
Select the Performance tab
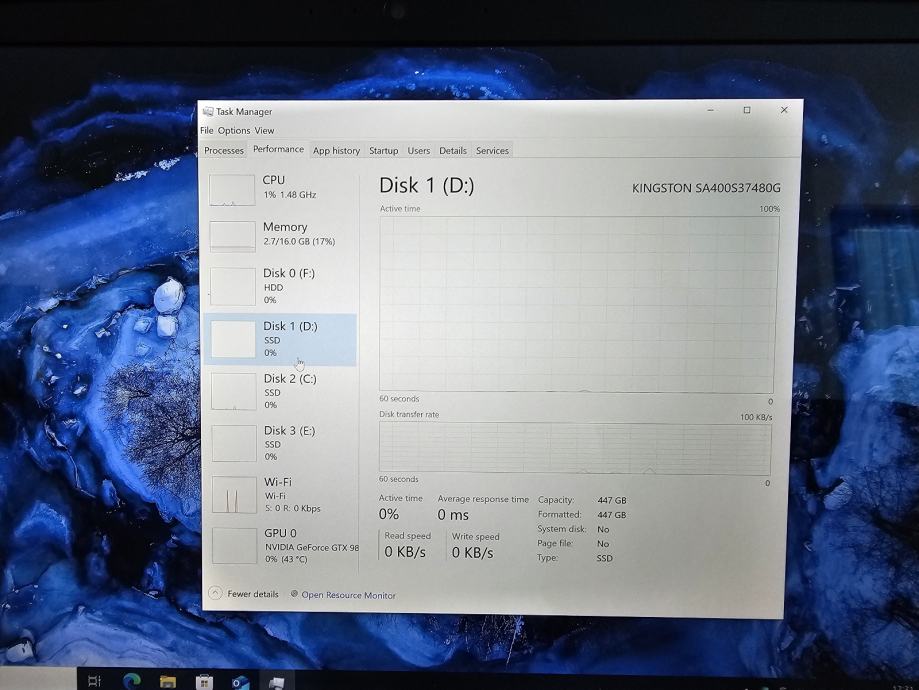click(x=278, y=149)
